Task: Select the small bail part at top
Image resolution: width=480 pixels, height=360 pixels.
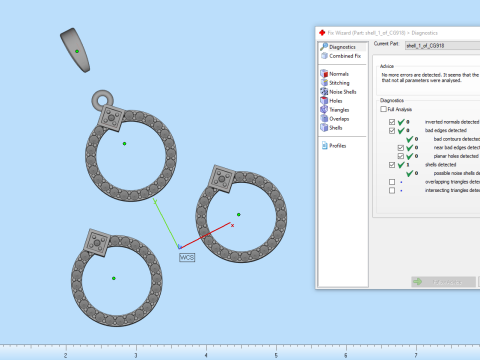Action: pyautogui.click(x=75, y=50)
